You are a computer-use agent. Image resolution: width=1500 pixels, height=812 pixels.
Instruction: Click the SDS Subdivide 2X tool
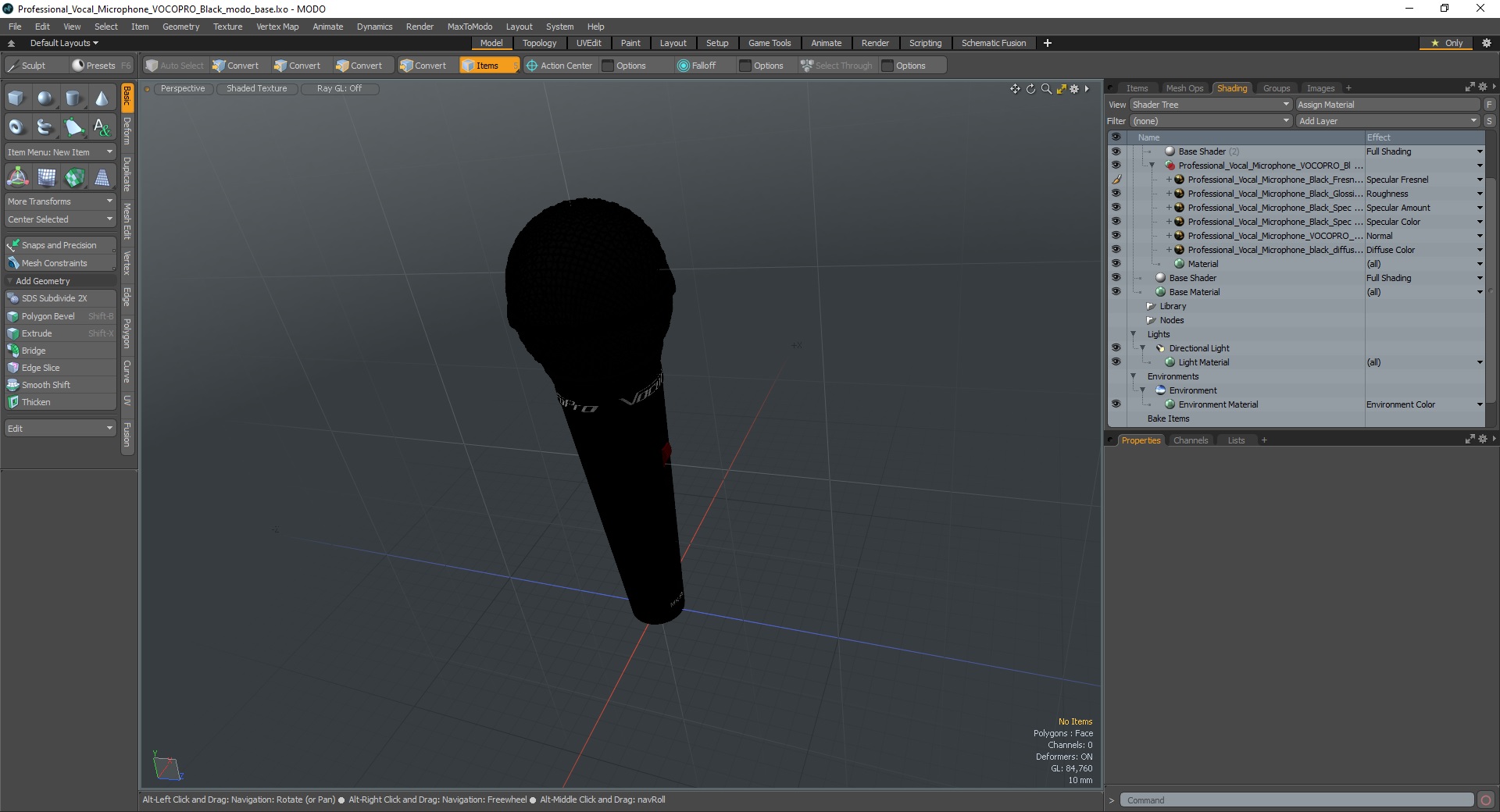(x=61, y=298)
